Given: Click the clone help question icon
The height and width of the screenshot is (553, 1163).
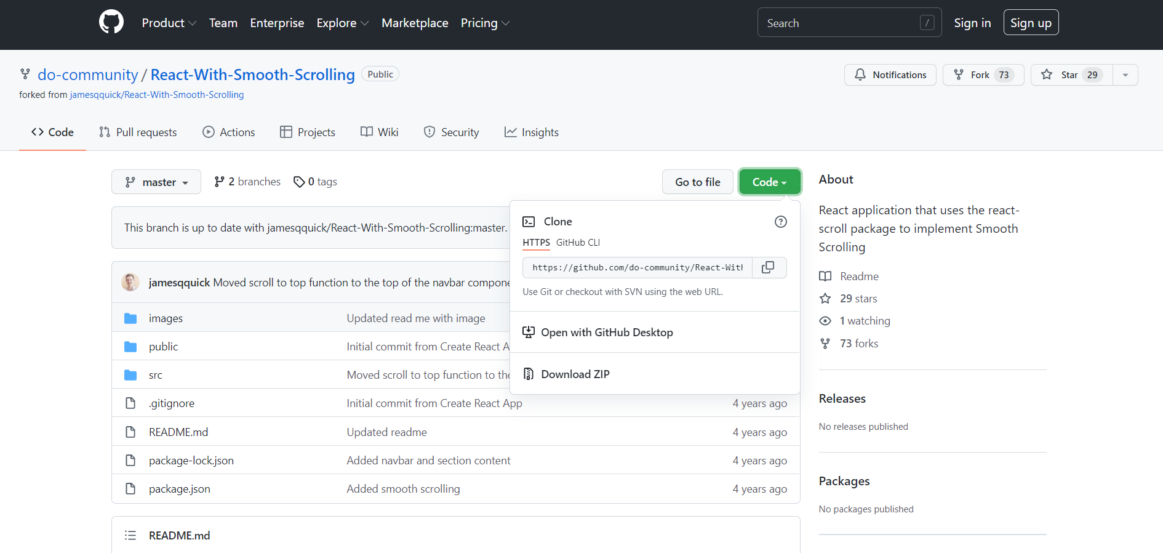Looking at the screenshot, I should click(781, 222).
